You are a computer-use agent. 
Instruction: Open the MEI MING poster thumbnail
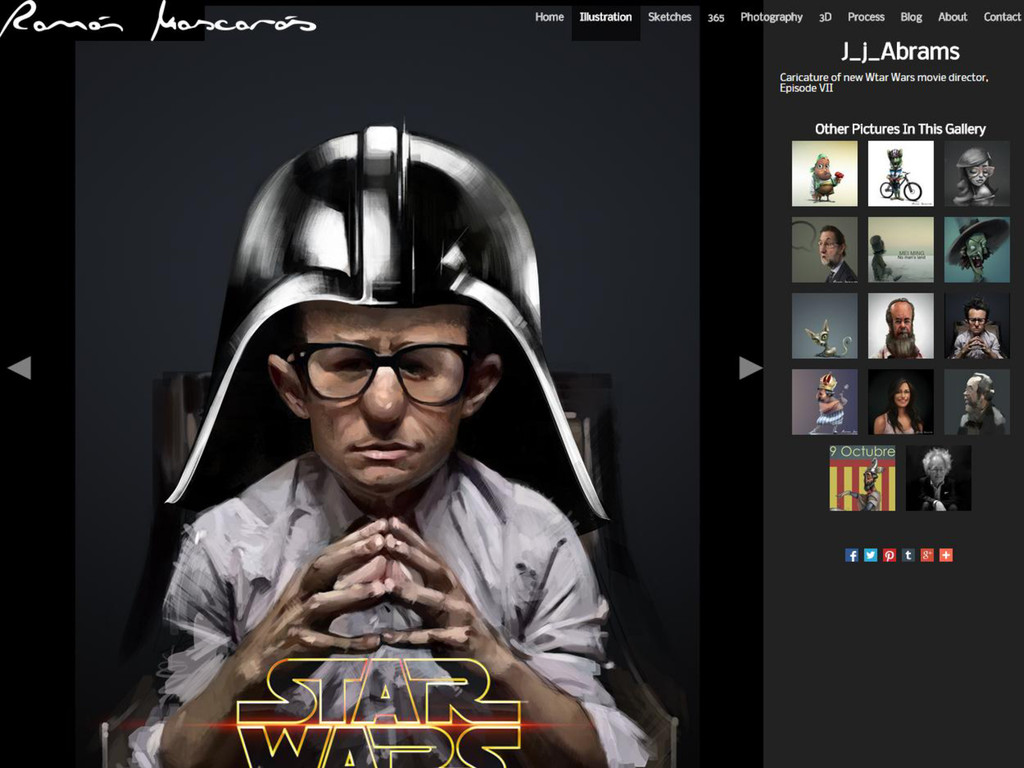(901, 250)
